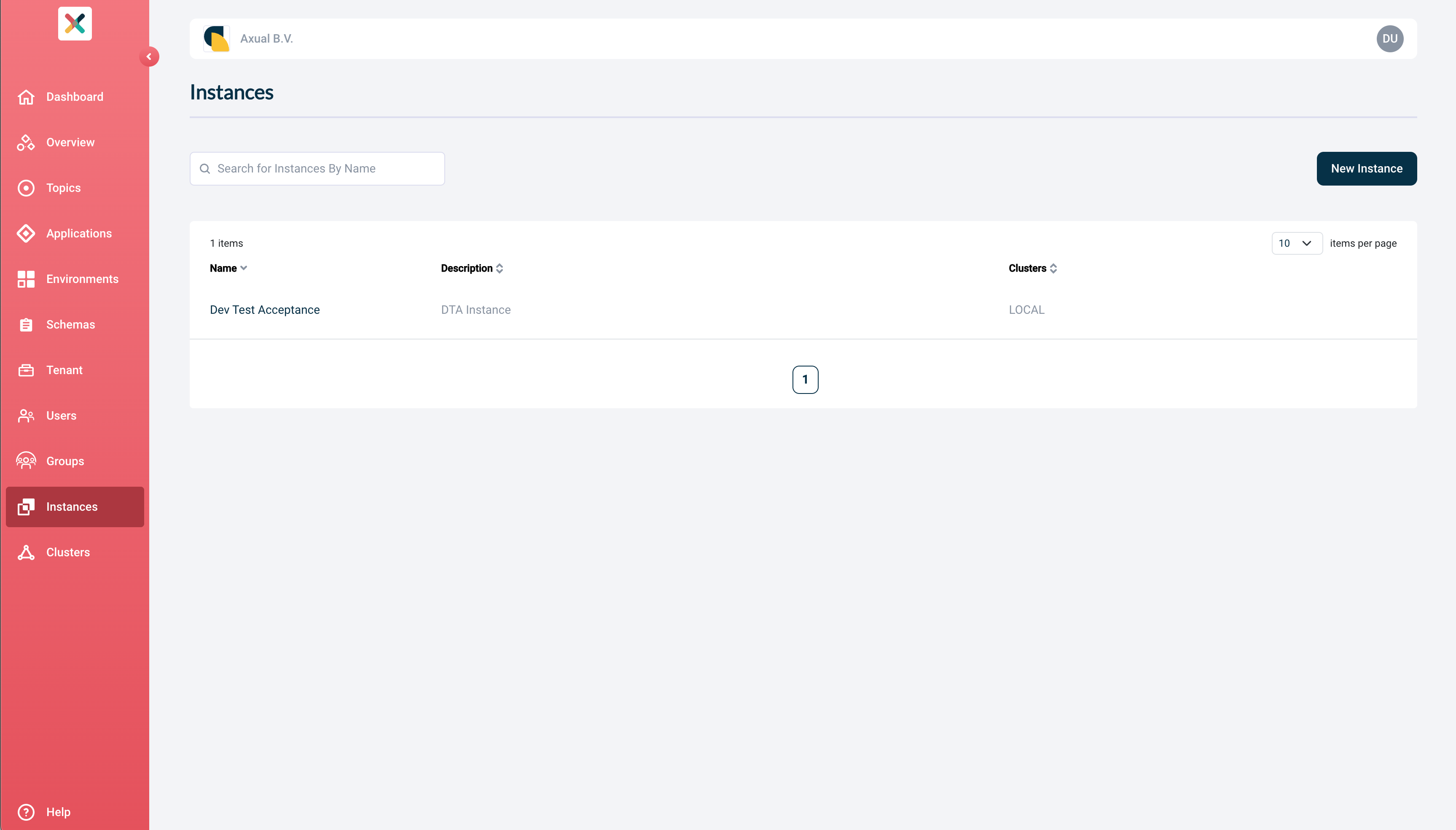1456x830 pixels.
Task: Click the Applications diamond icon
Action: (x=26, y=234)
